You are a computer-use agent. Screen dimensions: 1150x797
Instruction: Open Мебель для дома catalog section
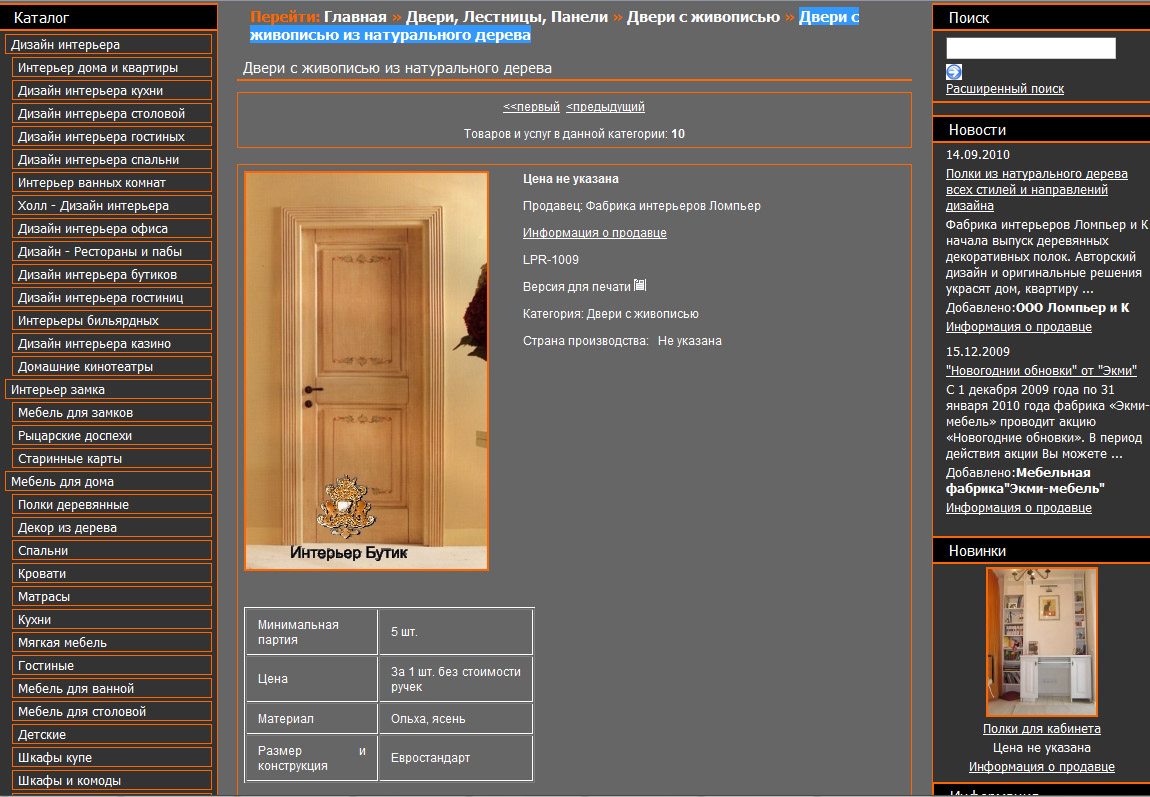pos(109,481)
